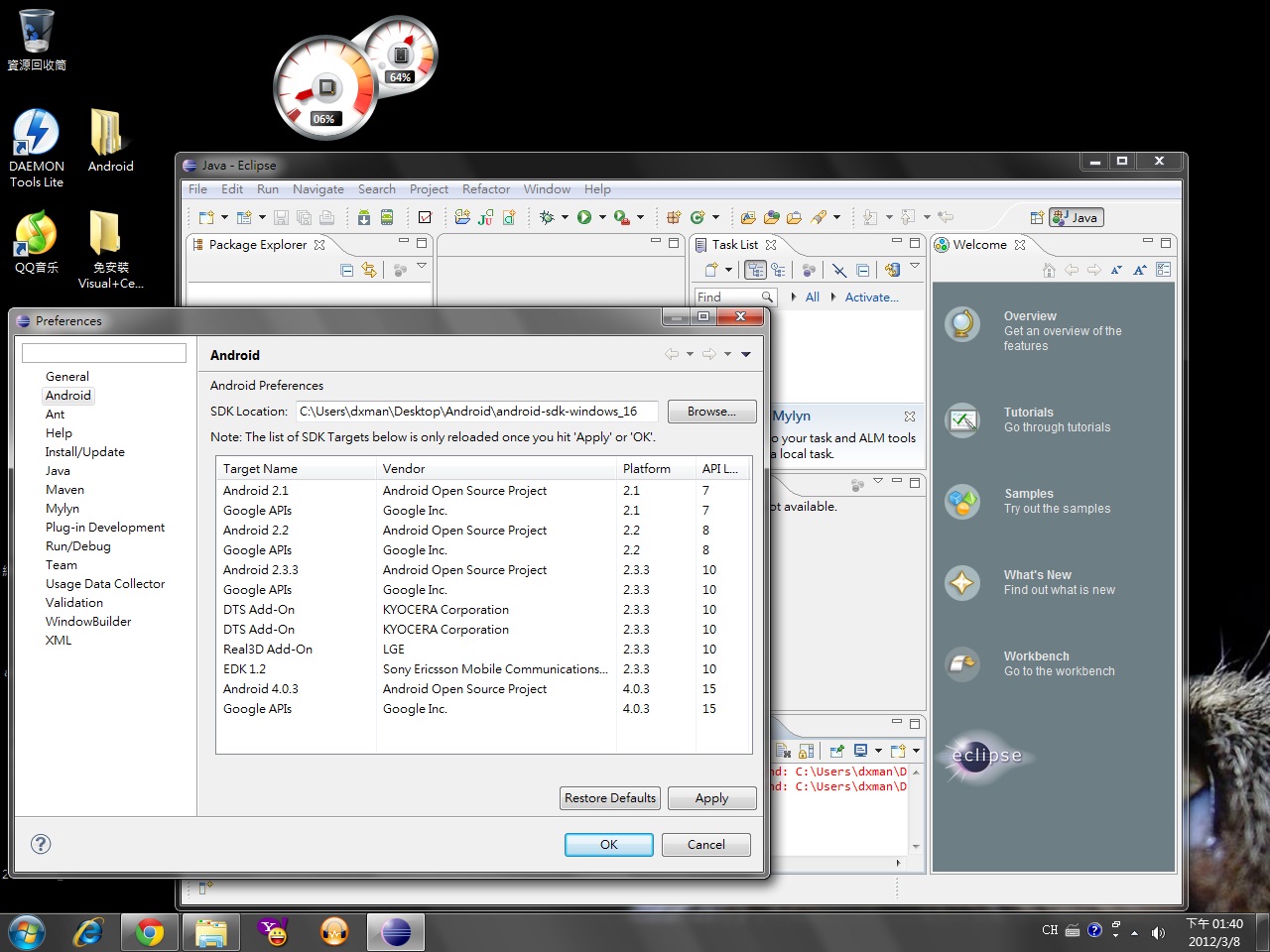Open the Android Virtual Device Manager icon
The width and height of the screenshot is (1270, 952).
(x=387, y=217)
